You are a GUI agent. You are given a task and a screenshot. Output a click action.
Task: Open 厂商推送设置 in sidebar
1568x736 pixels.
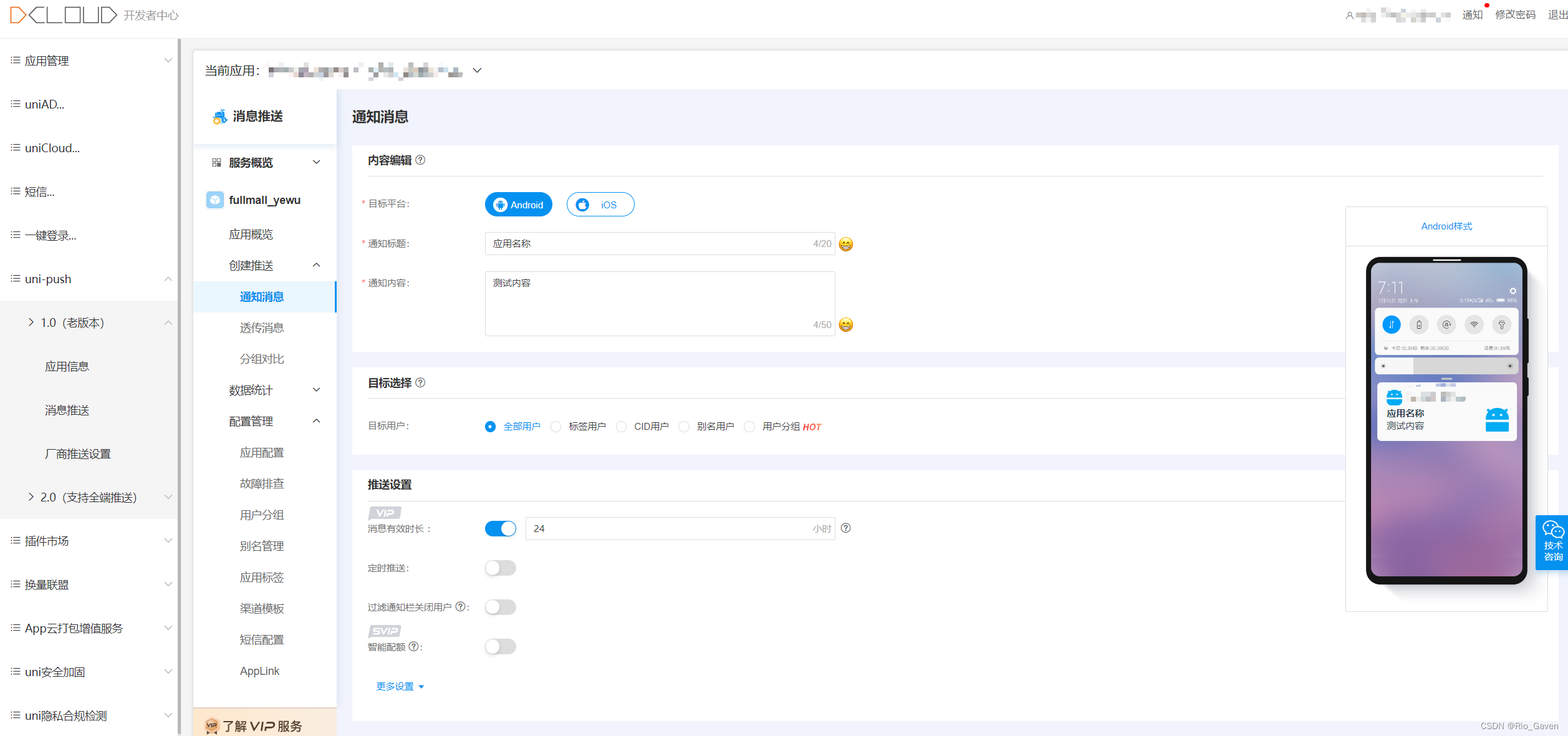click(x=78, y=454)
